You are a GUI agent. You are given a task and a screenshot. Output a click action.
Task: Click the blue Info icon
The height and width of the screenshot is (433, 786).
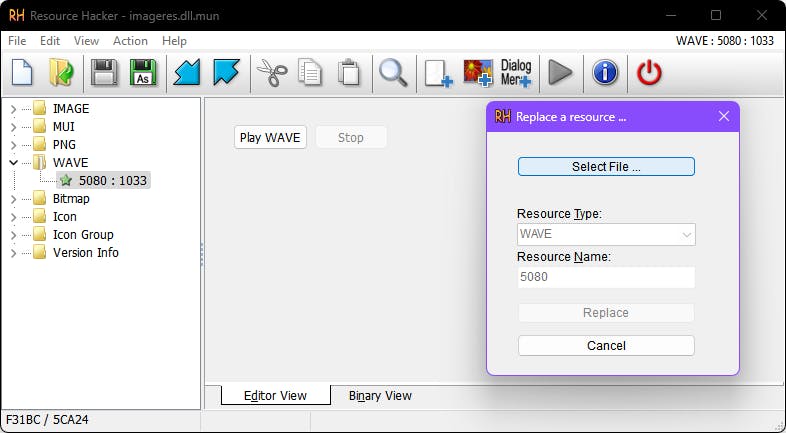click(x=605, y=73)
